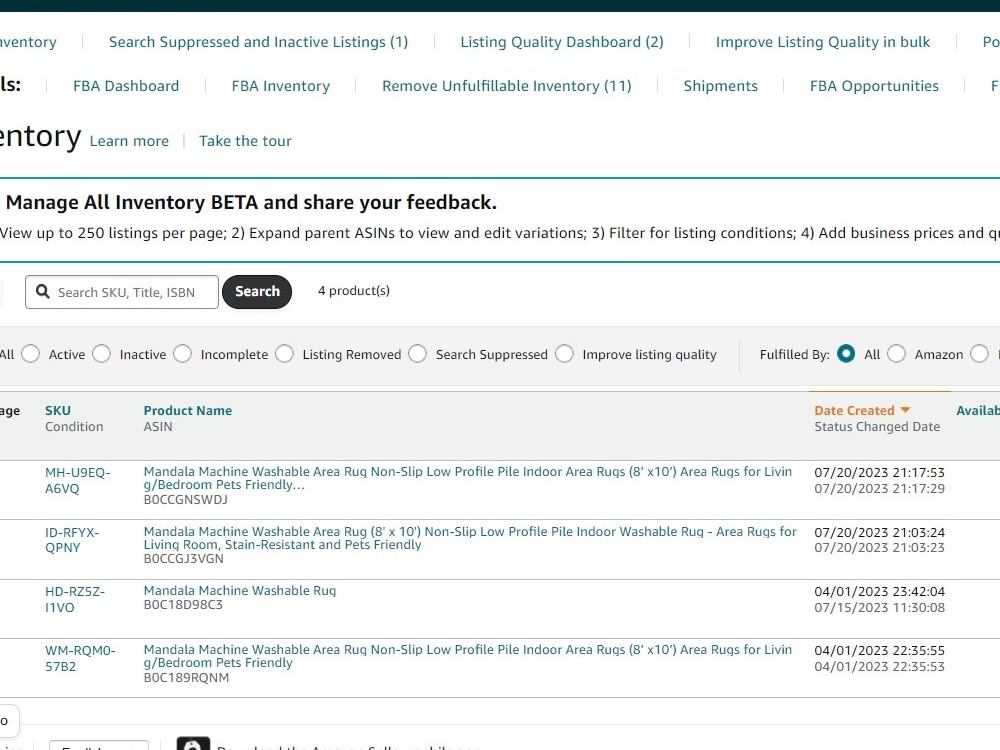Screen dimensions: 1000x750
Task: Open product with ASIN B0CCGJ3VGN
Action: 470,538
